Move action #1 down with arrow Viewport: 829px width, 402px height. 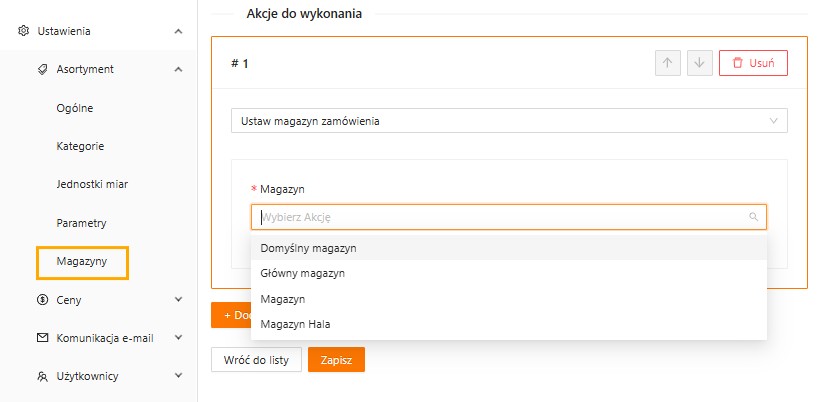click(699, 63)
